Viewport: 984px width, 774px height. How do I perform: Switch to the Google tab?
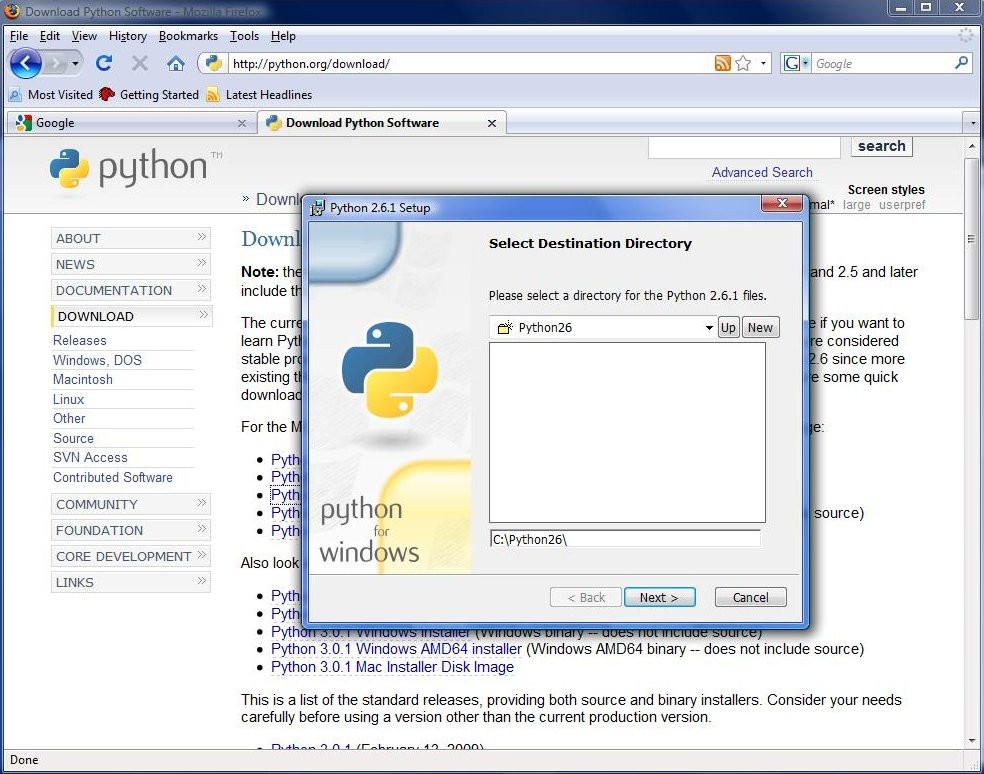pos(131,123)
